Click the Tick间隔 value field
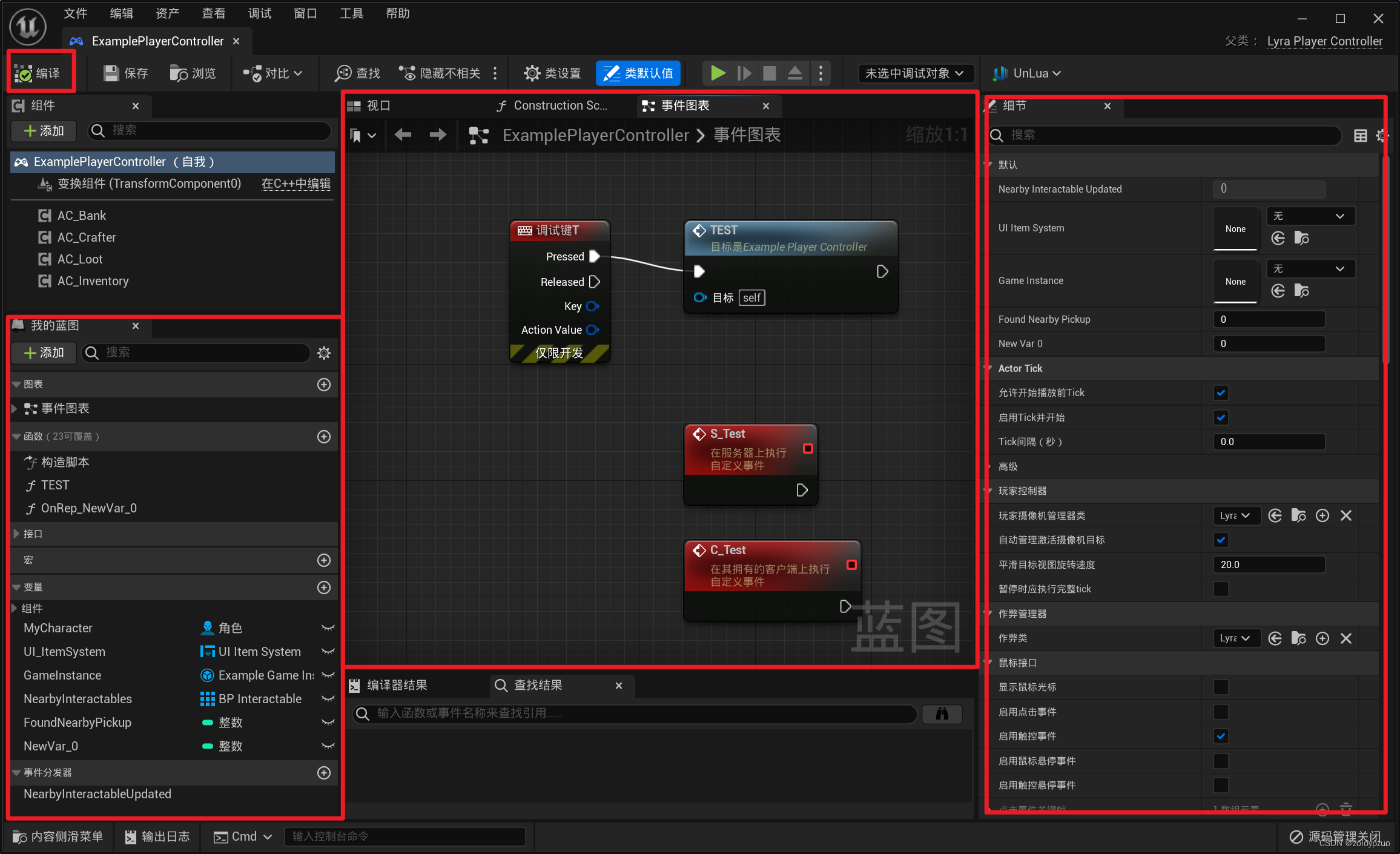The image size is (1400, 854). point(1269,442)
